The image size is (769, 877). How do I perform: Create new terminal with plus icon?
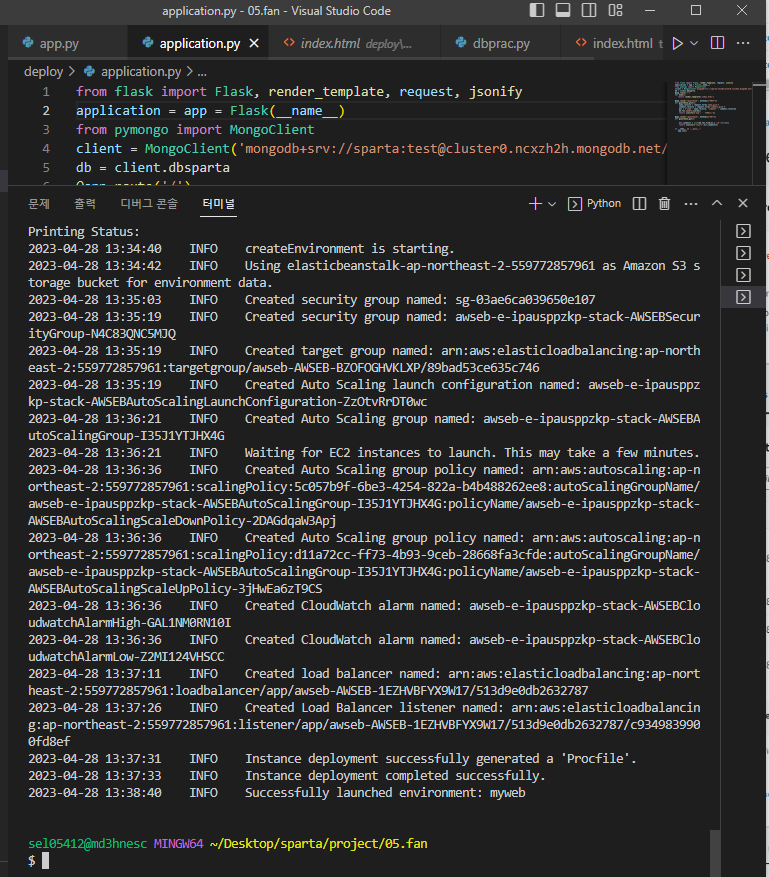click(x=535, y=204)
